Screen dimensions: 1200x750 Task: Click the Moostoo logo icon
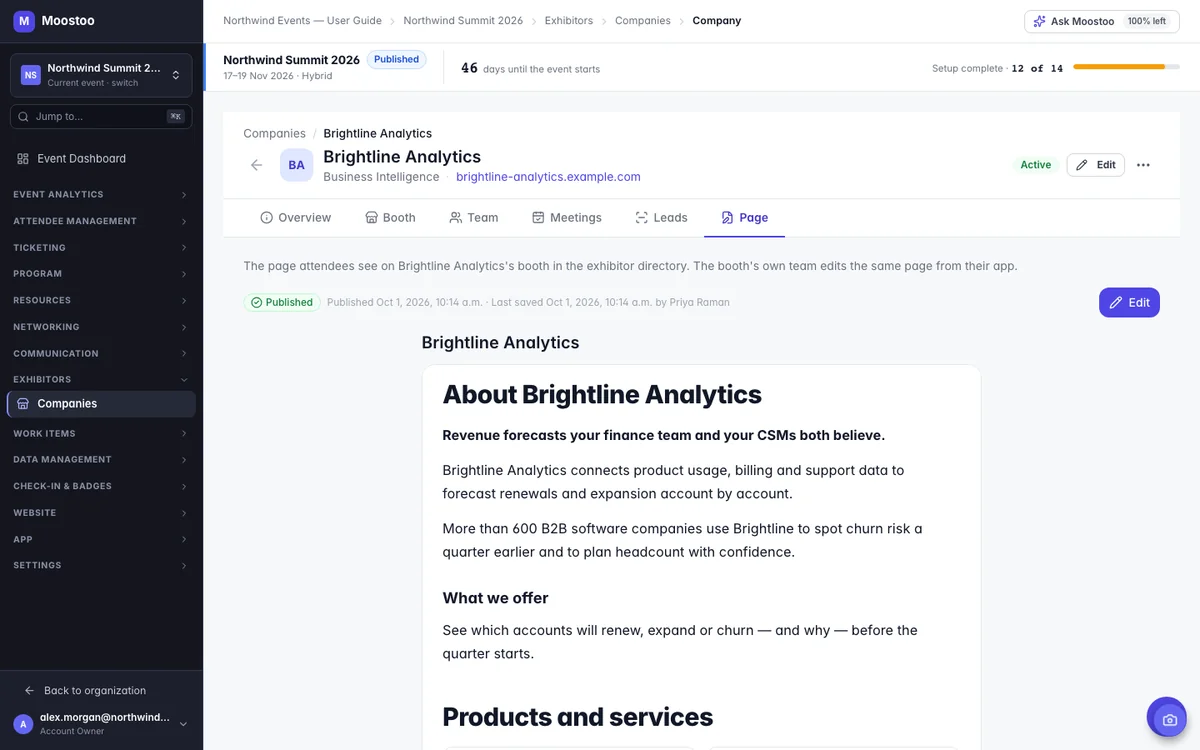pos(24,20)
